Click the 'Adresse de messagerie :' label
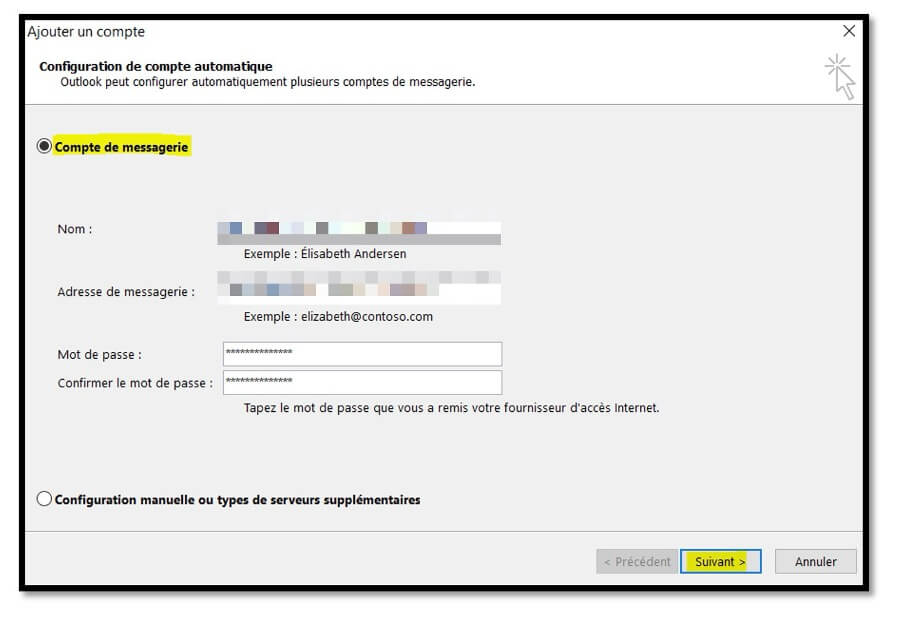Screen dimensions: 908x620 coord(126,292)
